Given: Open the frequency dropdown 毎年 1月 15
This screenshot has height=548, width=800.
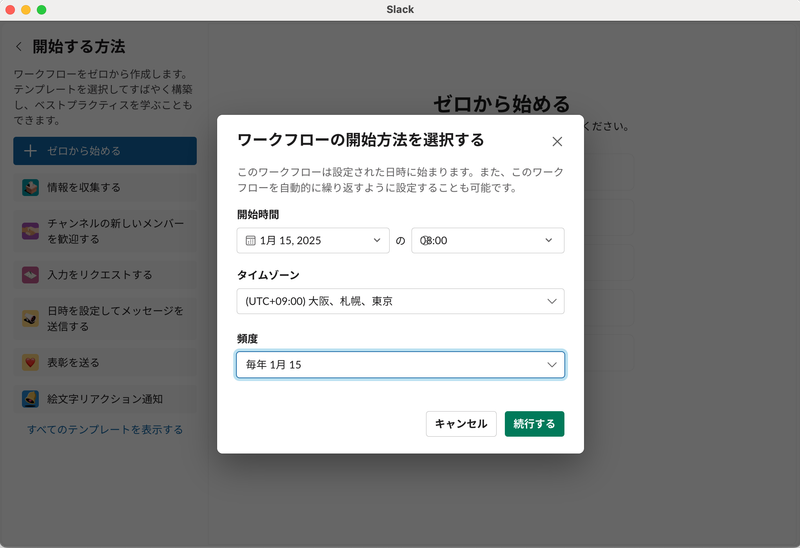Looking at the screenshot, I should click(401, 364).
